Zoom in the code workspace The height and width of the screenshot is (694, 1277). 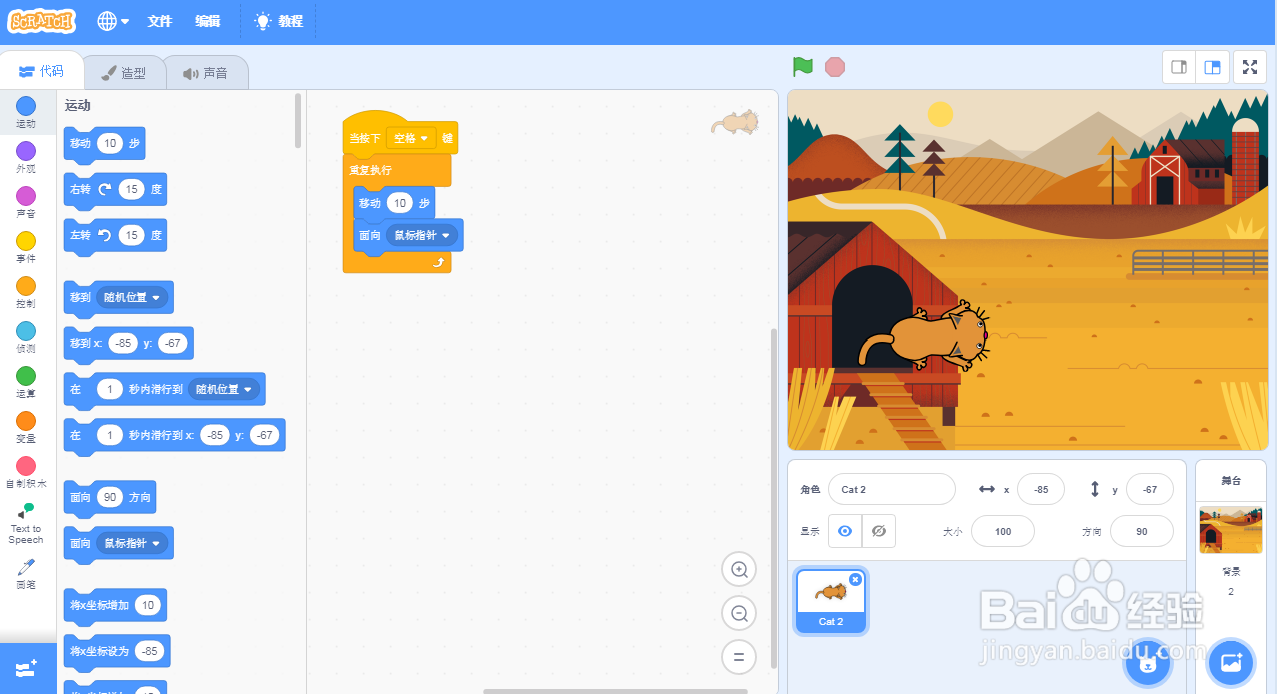click(x=739, y=570)
